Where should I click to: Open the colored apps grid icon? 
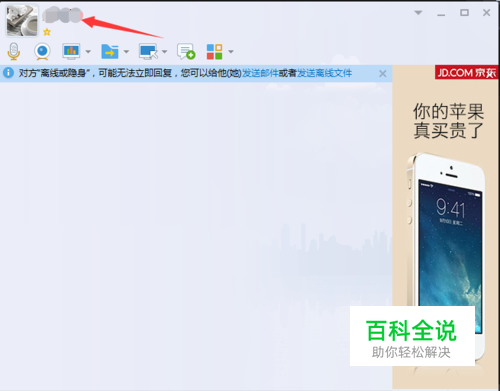coord(214,52)
